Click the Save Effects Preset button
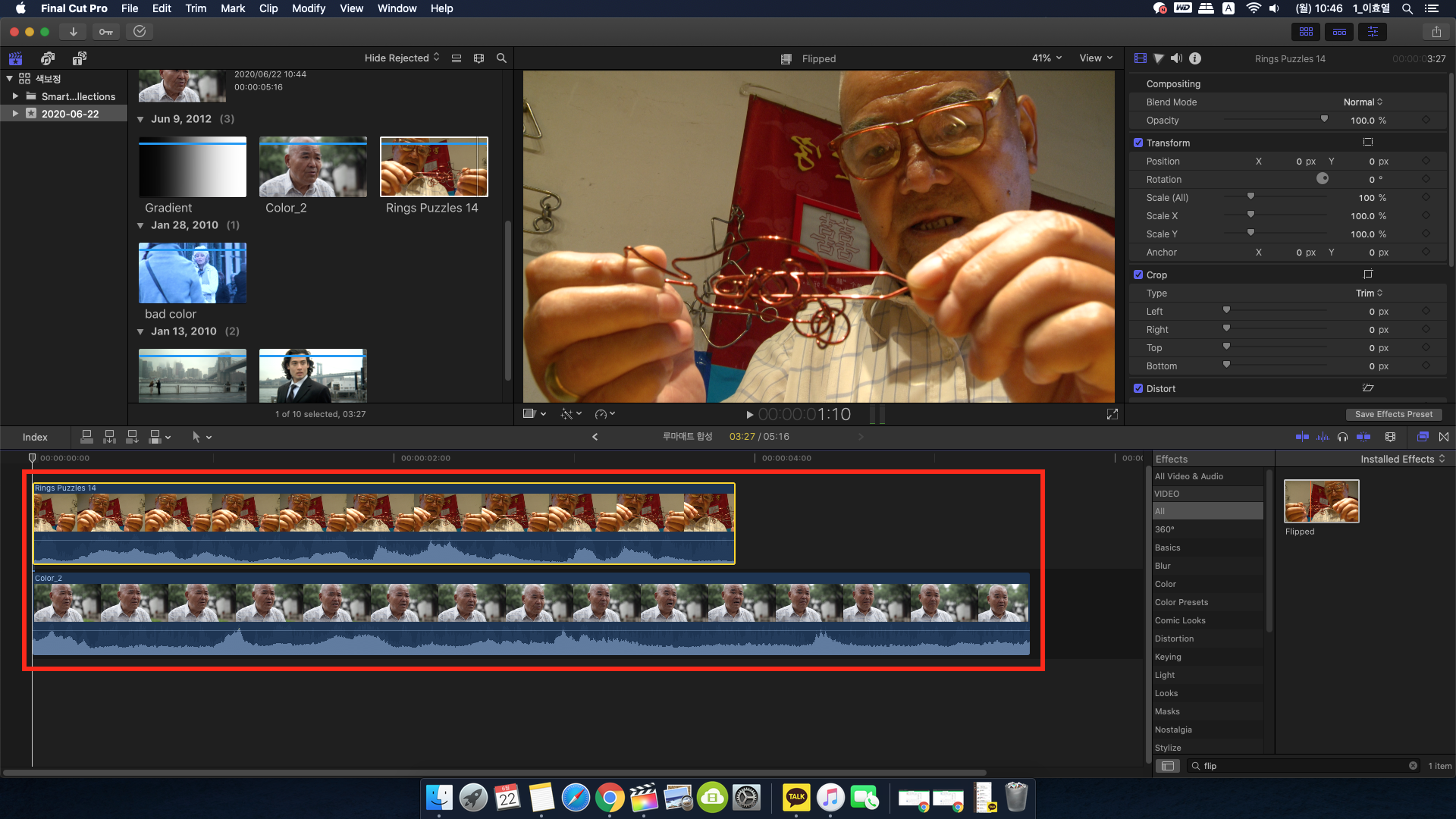This screenshot has width=1456, height=819. [x=1393, y=414]
